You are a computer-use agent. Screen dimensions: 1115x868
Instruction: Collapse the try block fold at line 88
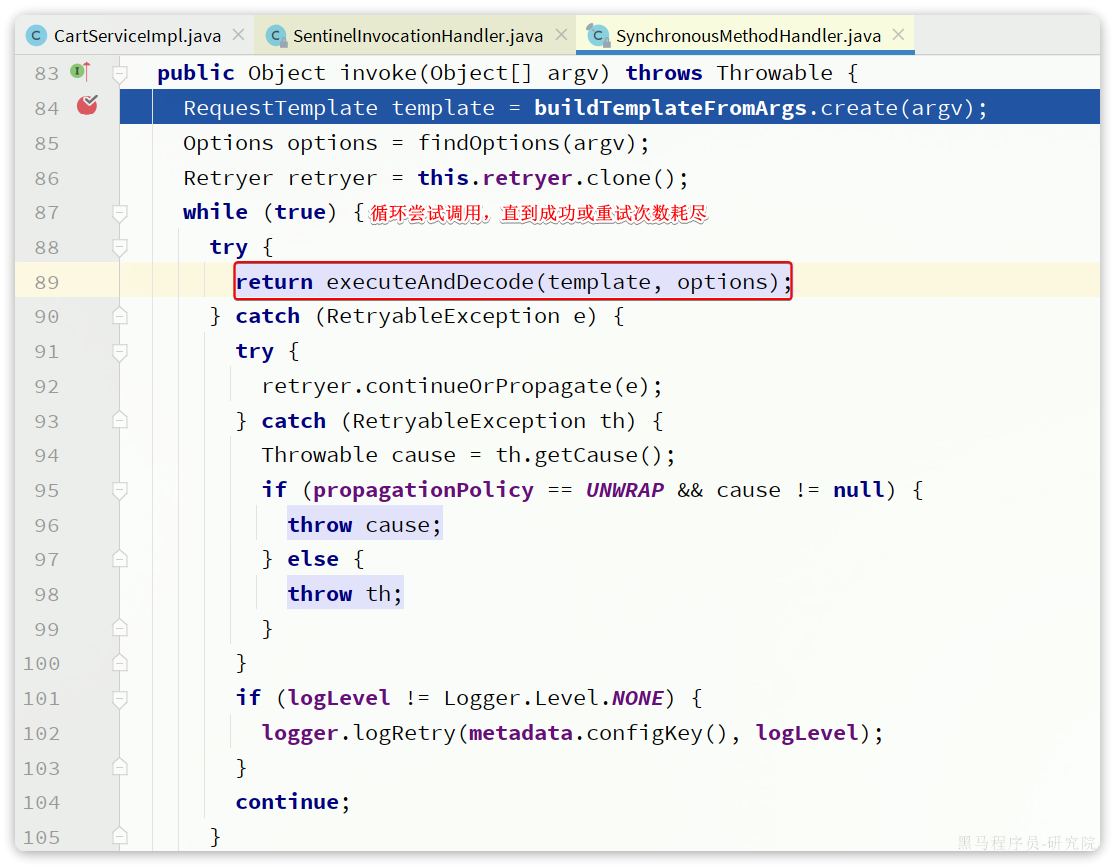point(120,247)
